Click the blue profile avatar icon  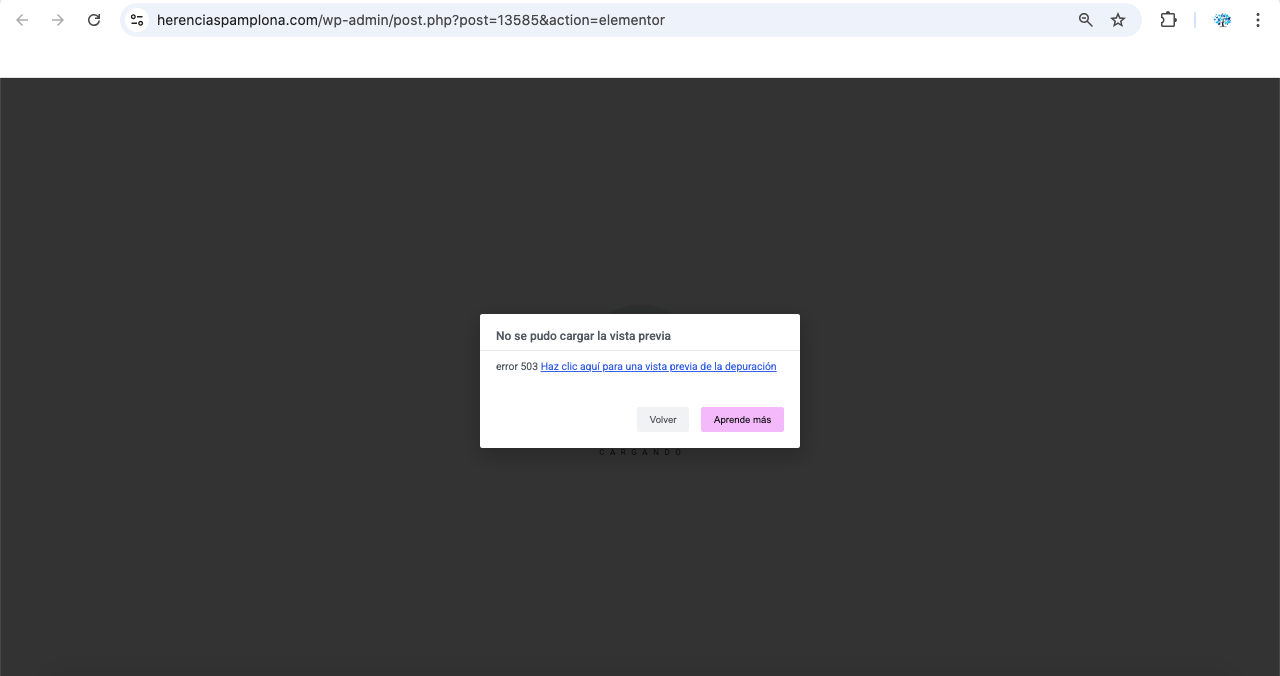[x=1222, y=20]
